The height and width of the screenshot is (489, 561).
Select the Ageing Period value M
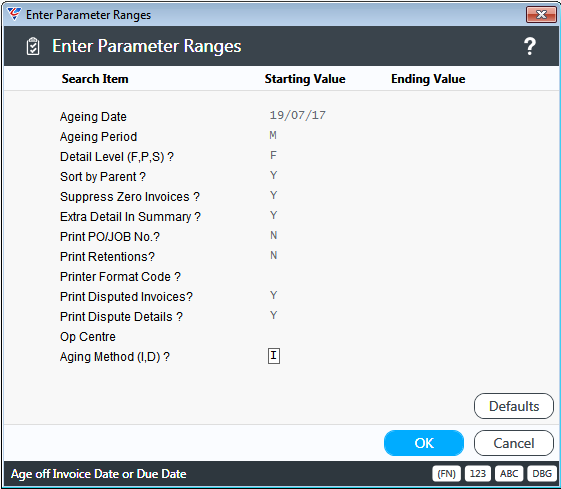pyautogui.click(x=273, y=135)
